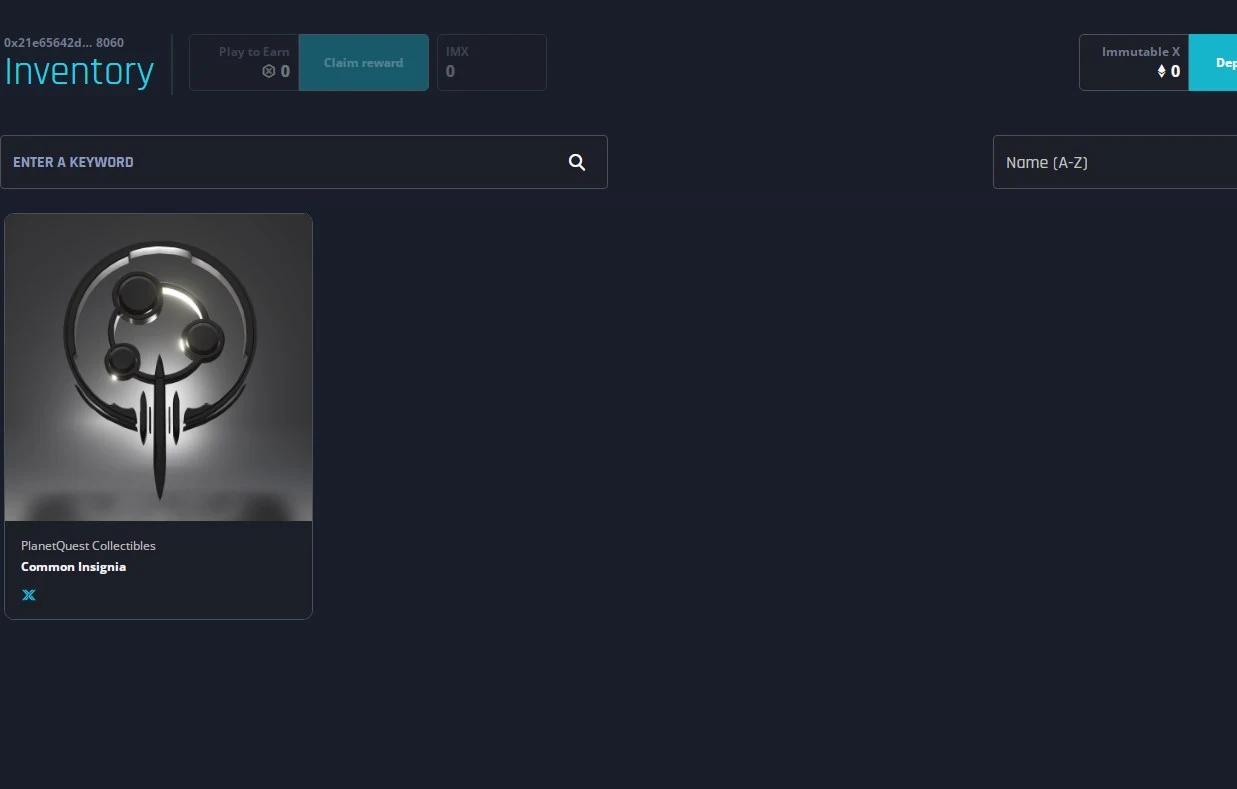Click the Inventory page heading
Viewport: 1237px width, 789px height.
point(79,72)
